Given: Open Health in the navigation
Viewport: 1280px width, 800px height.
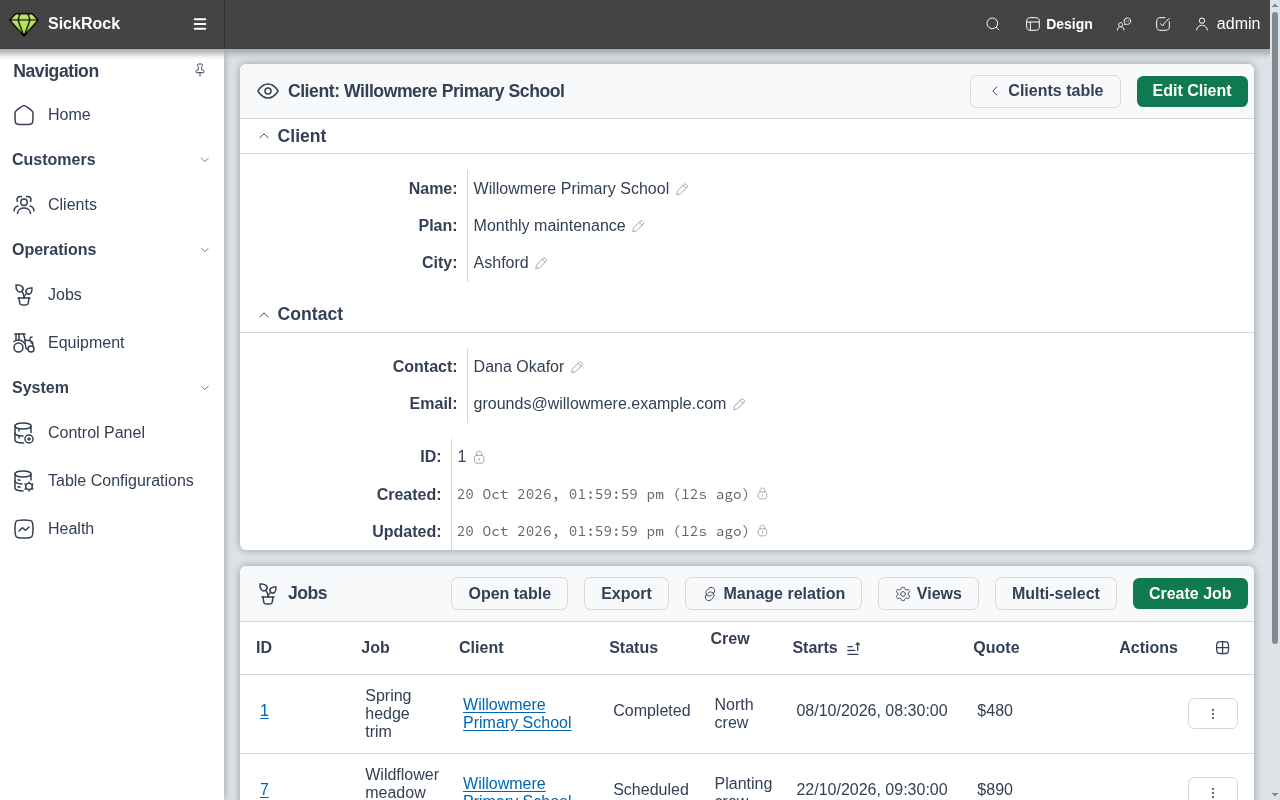Looking at the screenshot, I should click(x=112, y=529).
